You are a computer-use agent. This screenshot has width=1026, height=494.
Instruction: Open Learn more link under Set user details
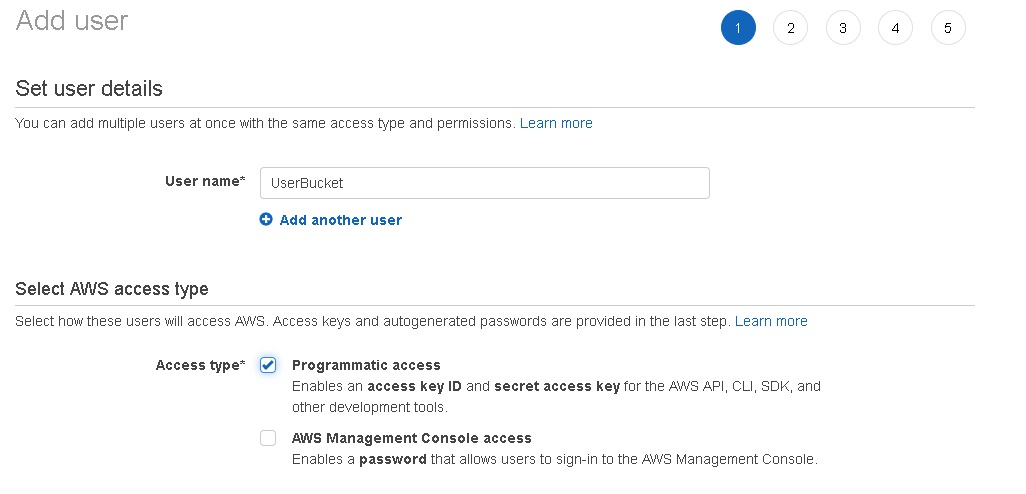coord(556,123)
